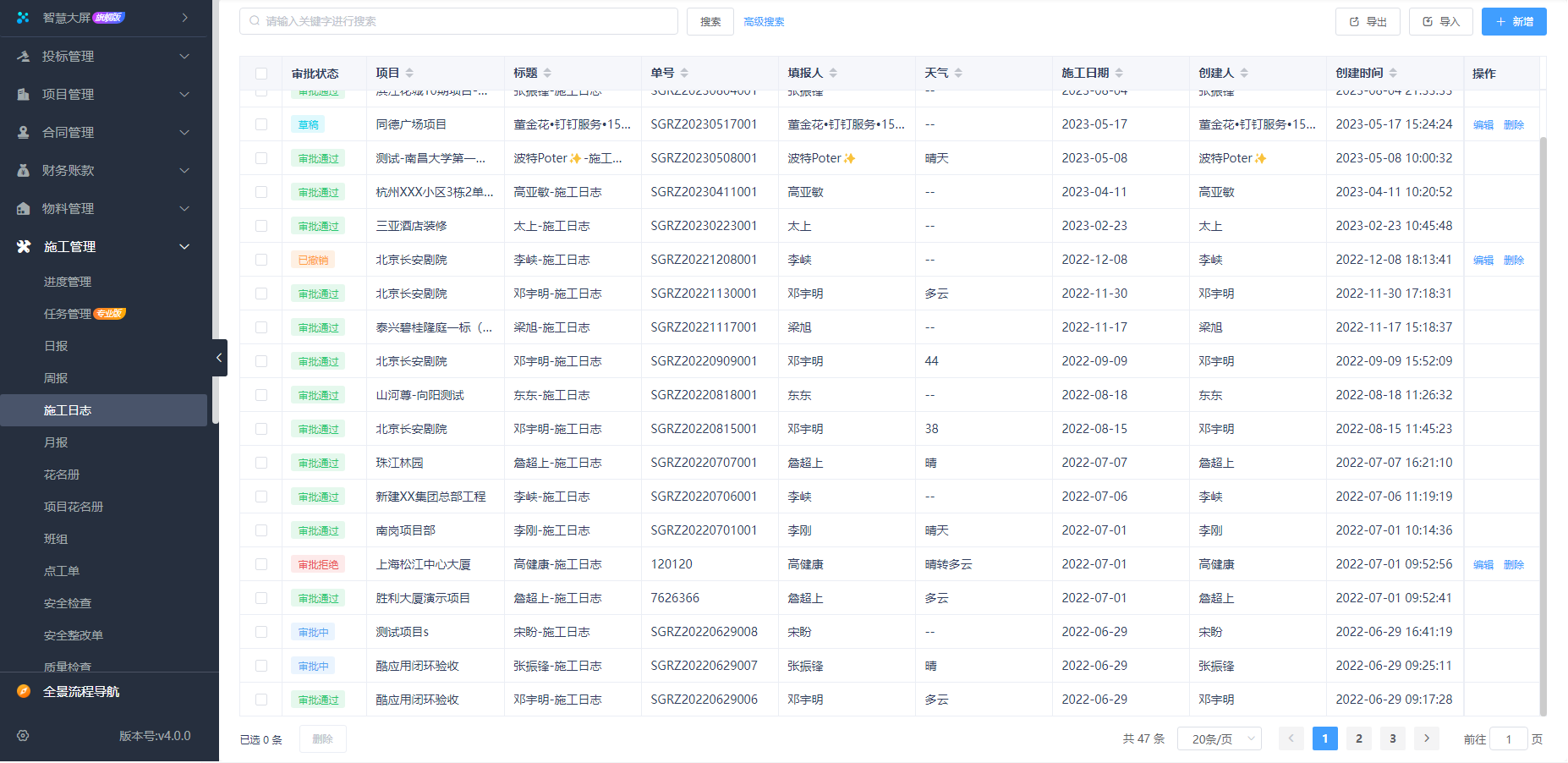Screen dimensions: 1568x763
Task: Click the 项目管理 briefcase icon
Action: (21, 94)
